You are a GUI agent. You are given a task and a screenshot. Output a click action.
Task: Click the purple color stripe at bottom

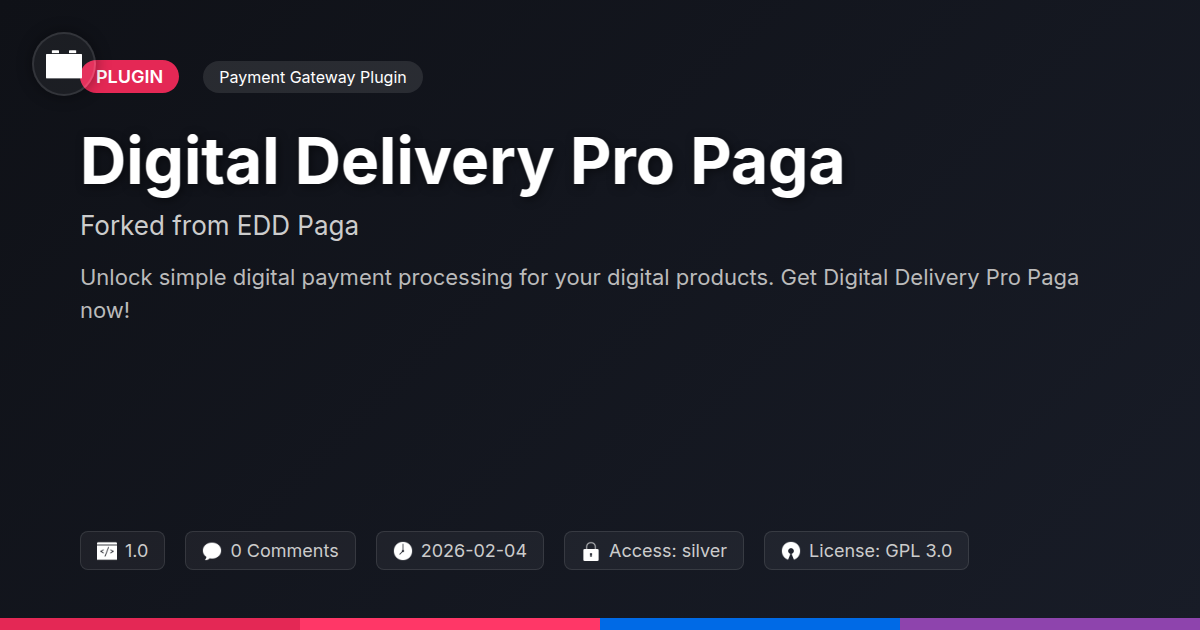[x=1050, y=624]
